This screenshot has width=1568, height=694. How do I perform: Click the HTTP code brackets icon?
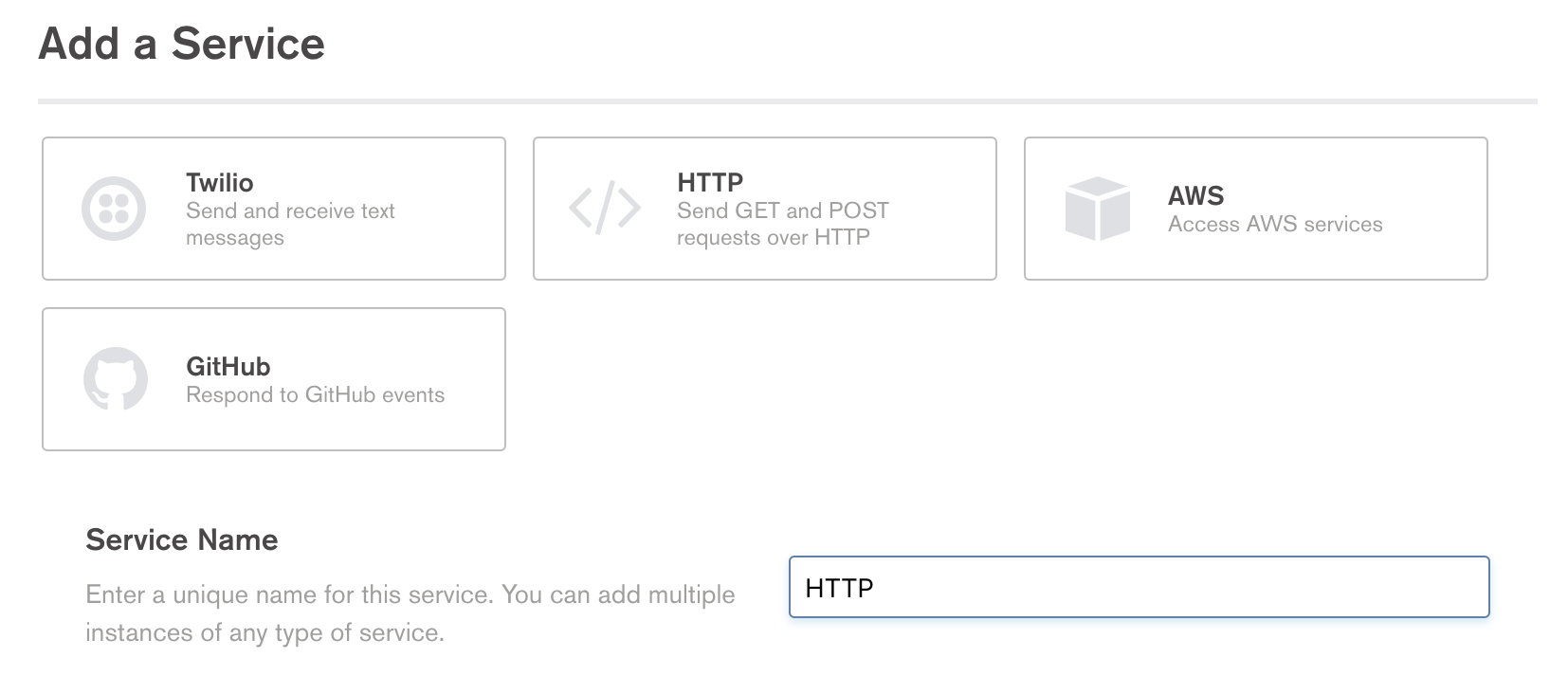(605, 208)
